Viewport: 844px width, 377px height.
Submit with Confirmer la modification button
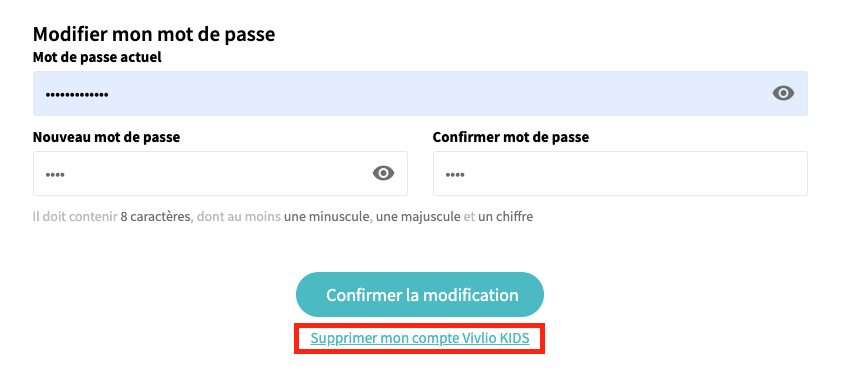click(x=420, y=295)
